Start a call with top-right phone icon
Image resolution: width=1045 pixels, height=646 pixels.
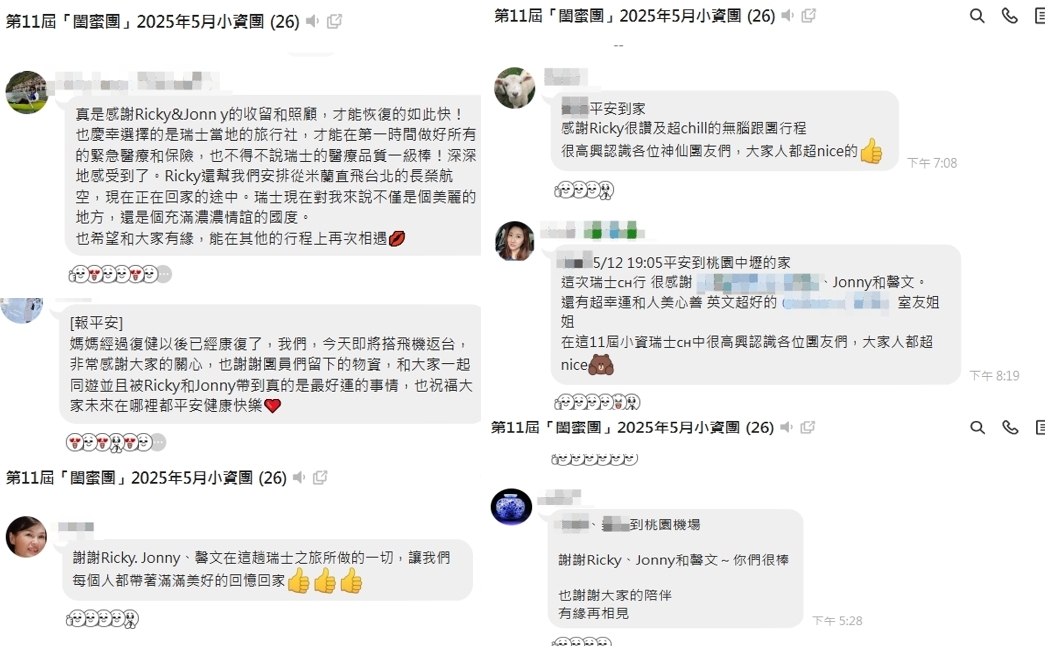tap(1010, 16)
